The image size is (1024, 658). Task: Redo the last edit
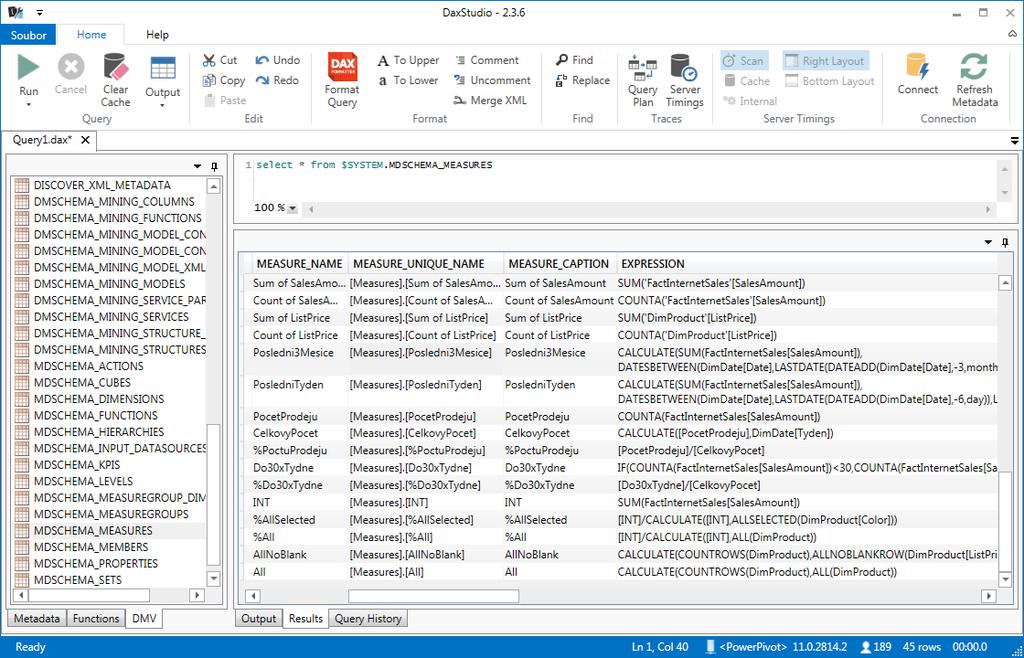277,80
